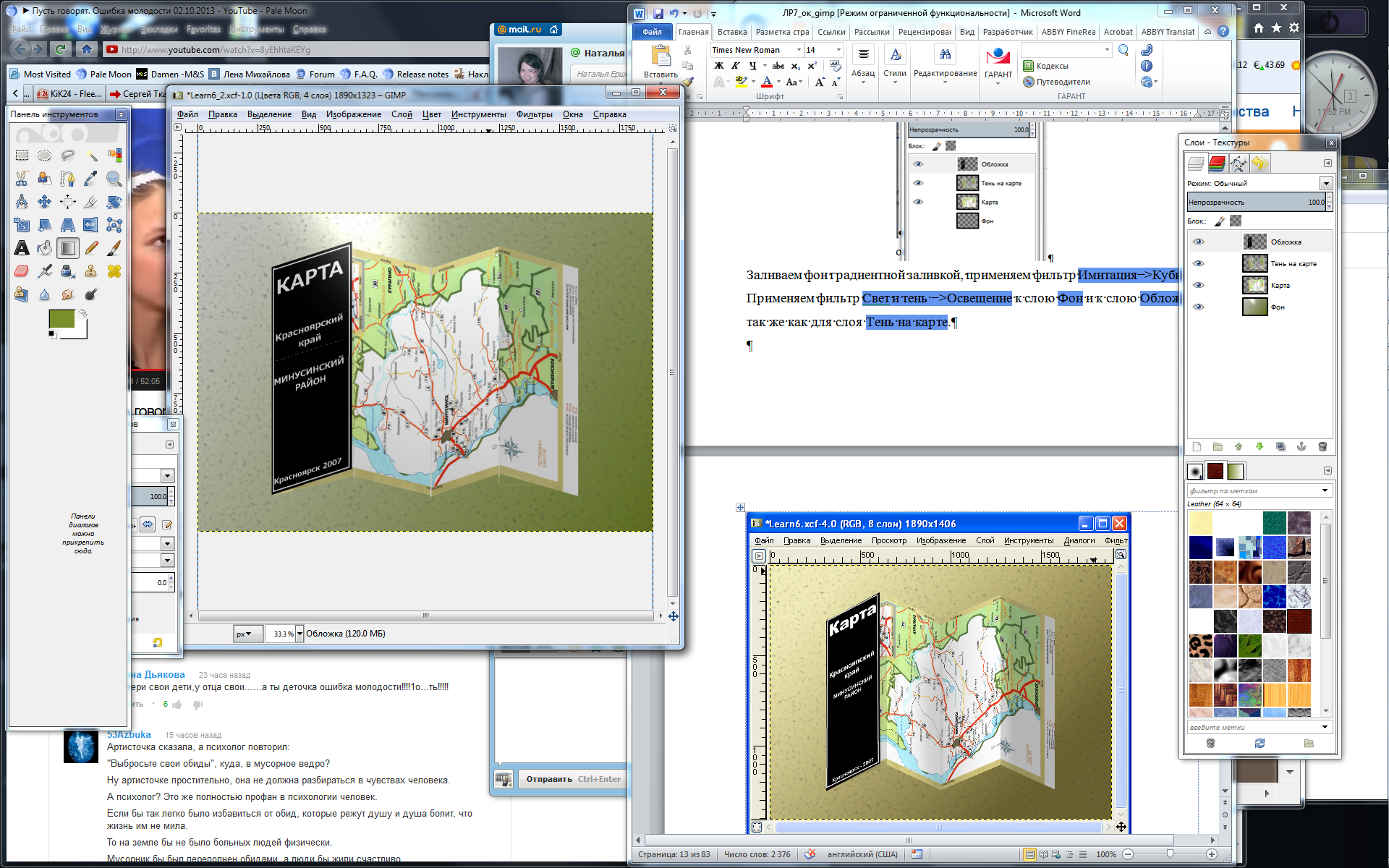Select the Move tool in GIMP toolbox

(x=45, y=202)
